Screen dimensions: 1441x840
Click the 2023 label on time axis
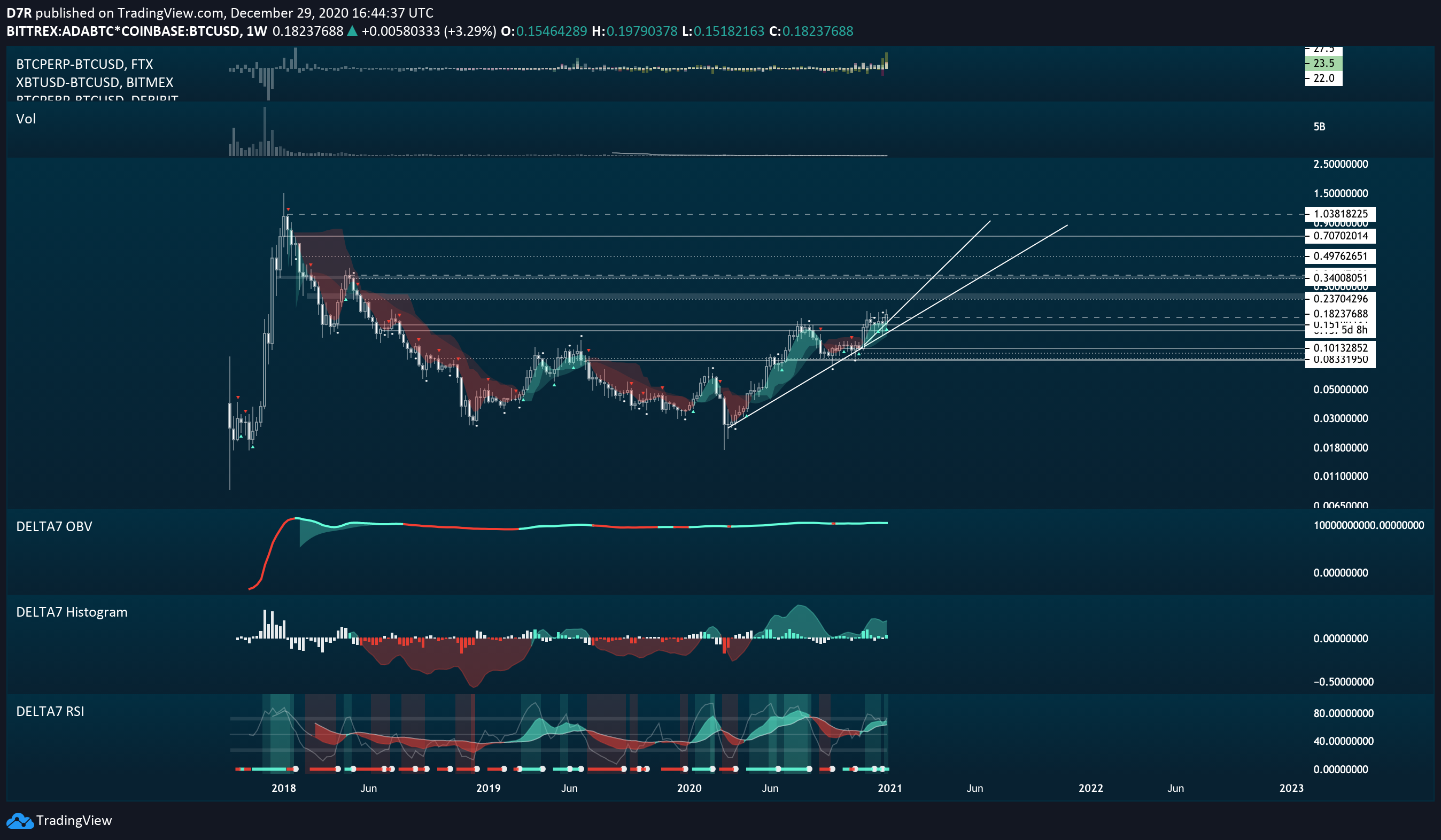click(1291, 788)
